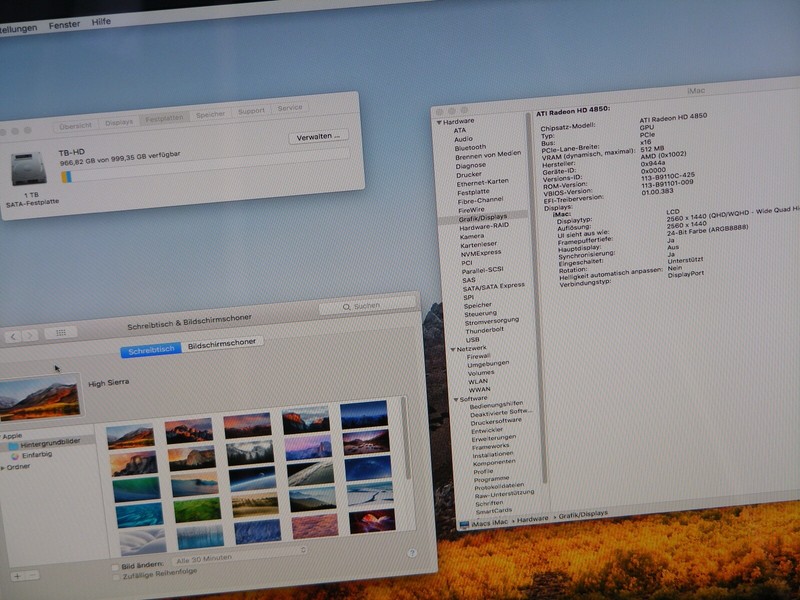Select the Schreibtisch tab
The width and height of the screenshot is (800, 600).
(151, 349)
